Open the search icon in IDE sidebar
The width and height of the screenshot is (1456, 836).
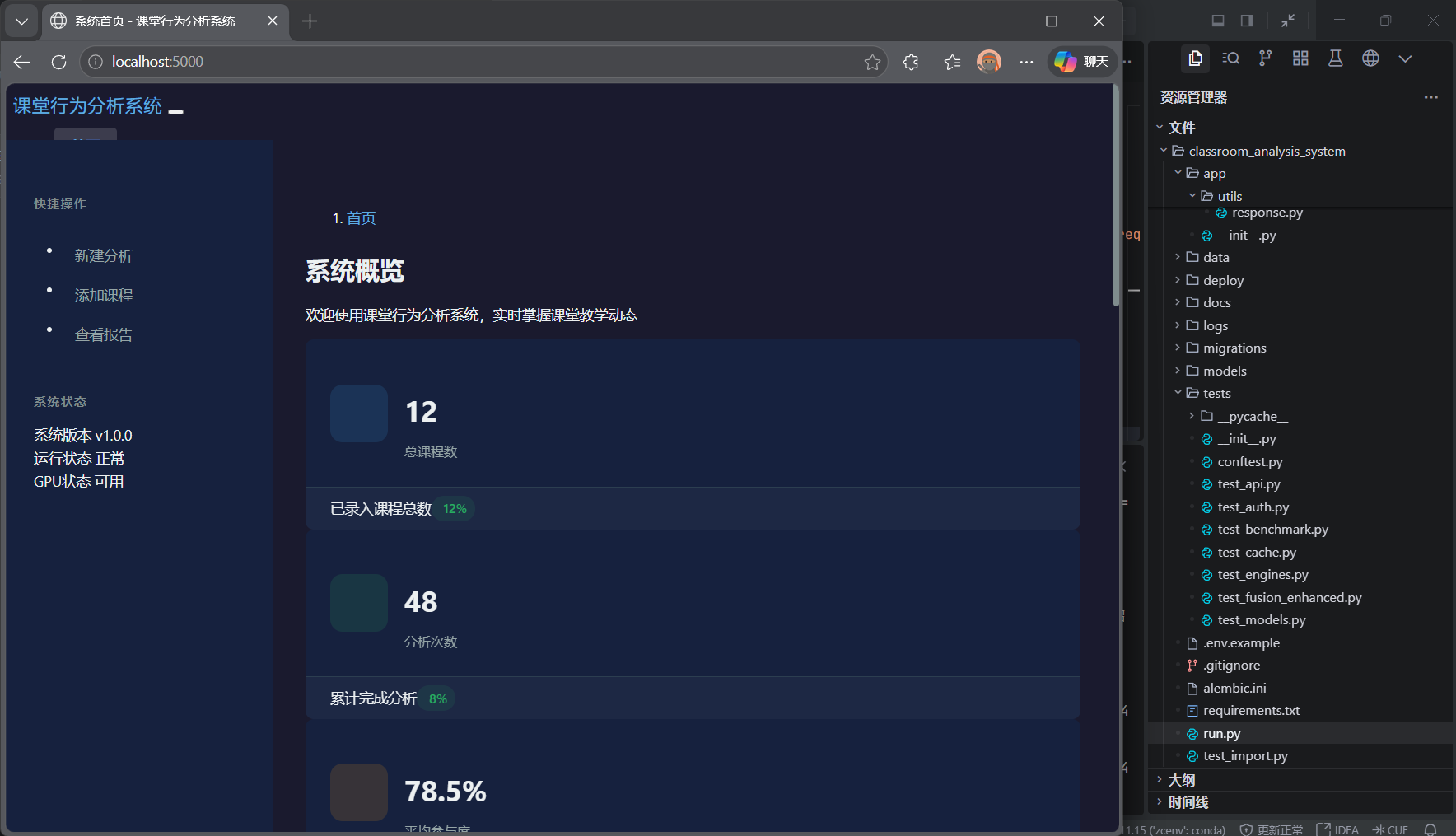(x=1230, y=58)
